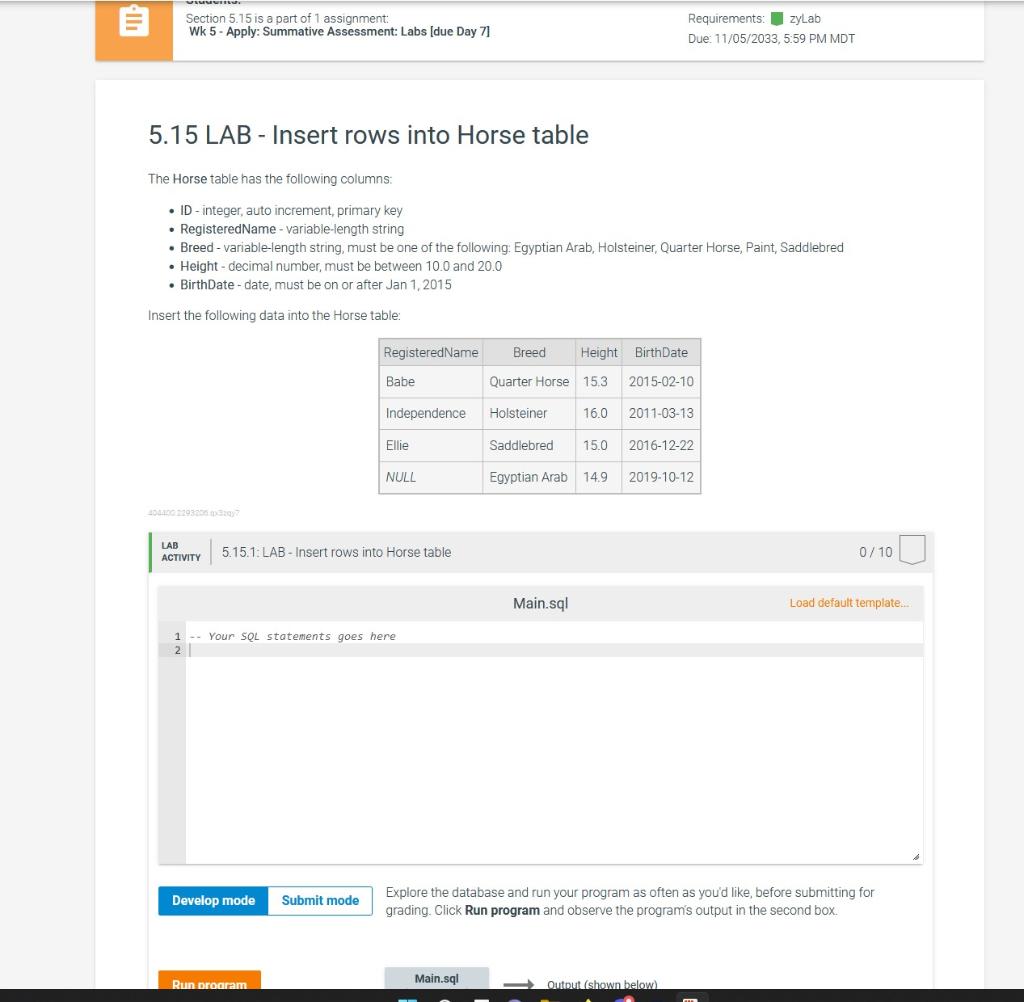Viewport: 1024px width, 1002px height.
Task: Select Develop mode
Action: tap(212, 900)
